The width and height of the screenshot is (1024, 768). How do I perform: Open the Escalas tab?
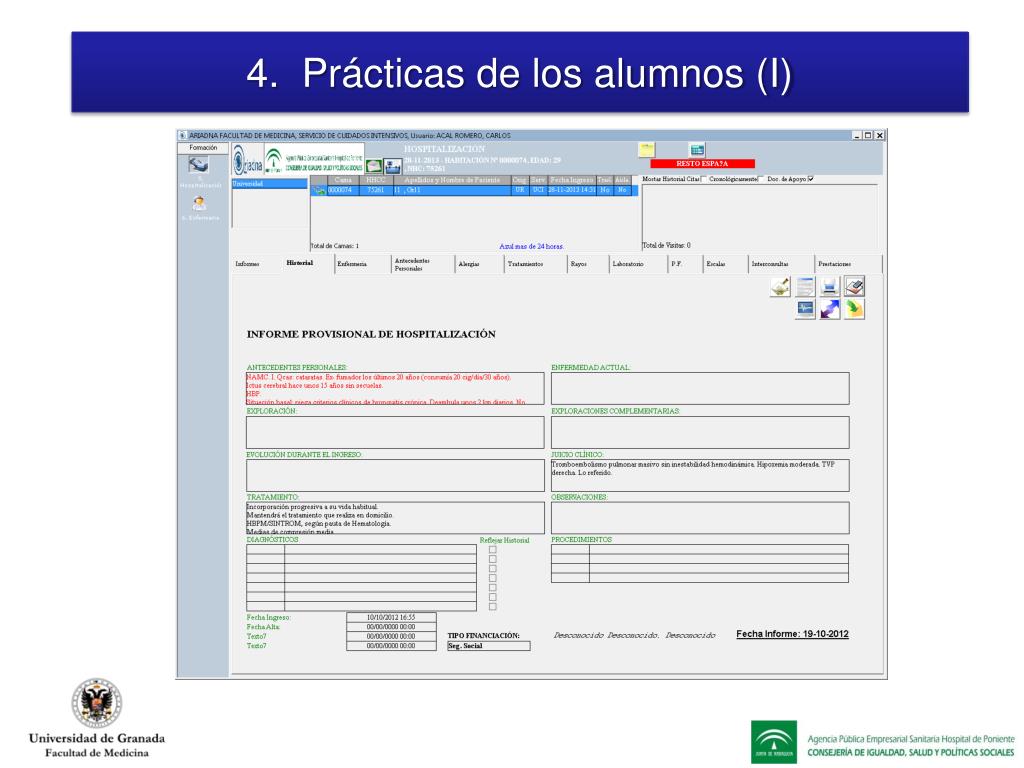(x=716, y=264)
